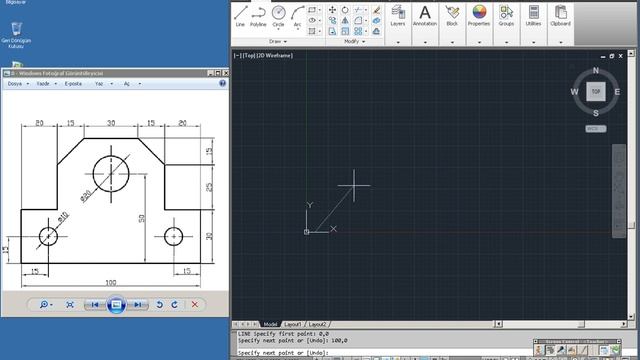Rotate image counterclockwise in photo viewer
The width and height of the screenshot is (640, 360).
coord(160,304)
